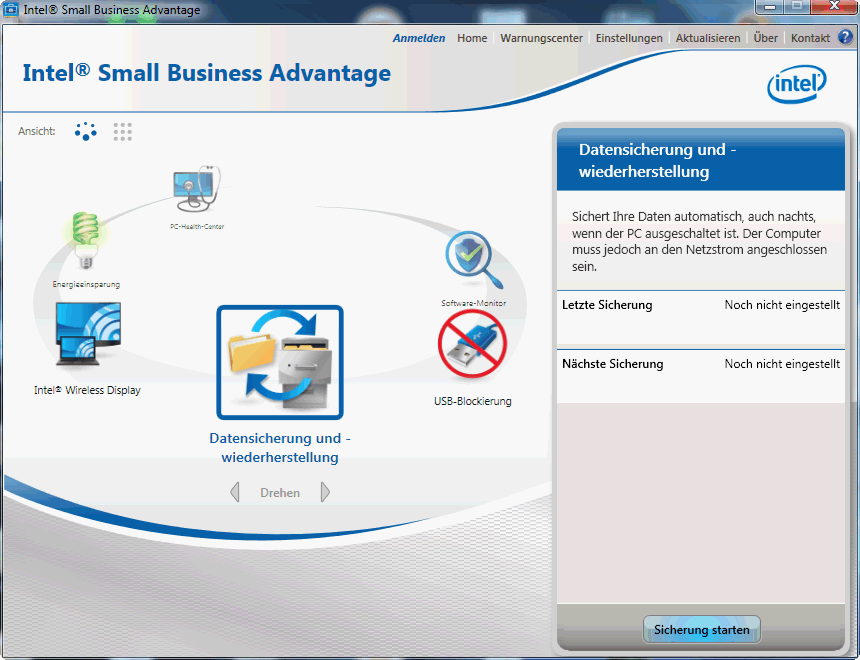Select the Energieeinsparung light bulb icon
Screen dimensions: 860x660
pos(86,240)
